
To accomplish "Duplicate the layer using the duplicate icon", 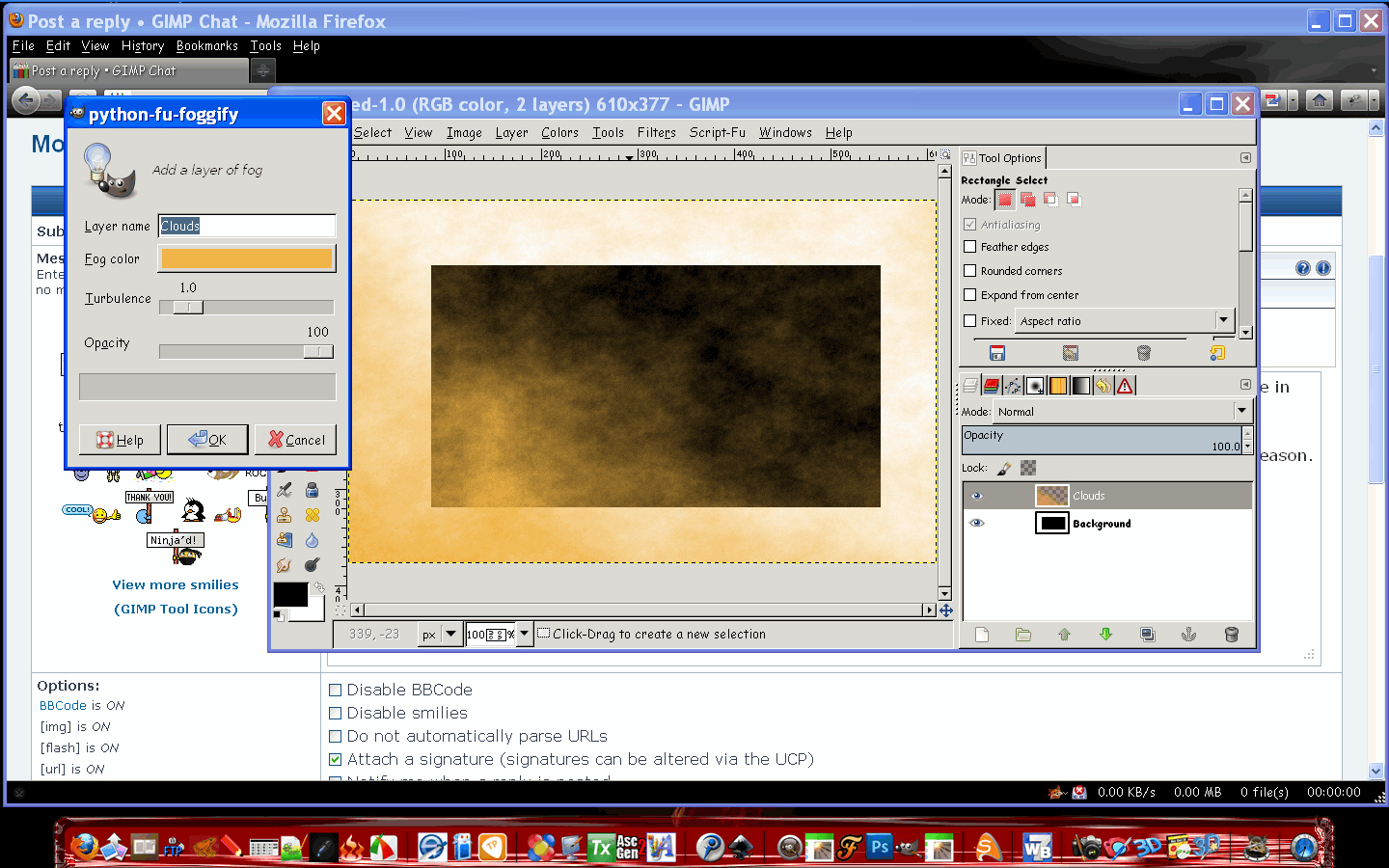I will [1147, 635].
